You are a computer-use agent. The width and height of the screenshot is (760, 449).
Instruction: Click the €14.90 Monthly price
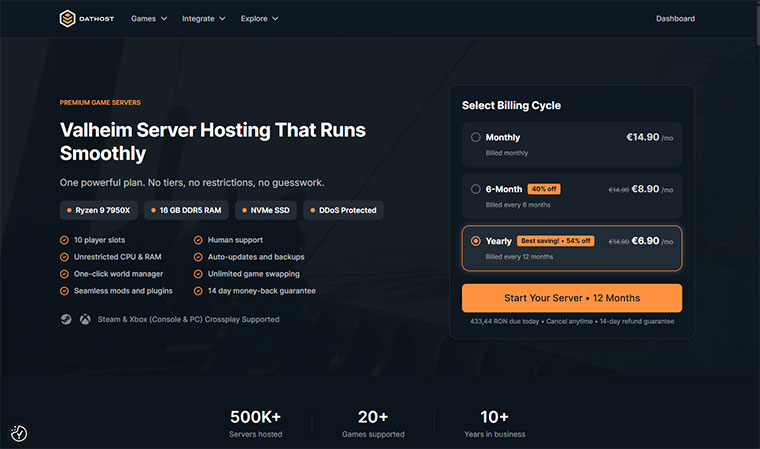(649, 137)
